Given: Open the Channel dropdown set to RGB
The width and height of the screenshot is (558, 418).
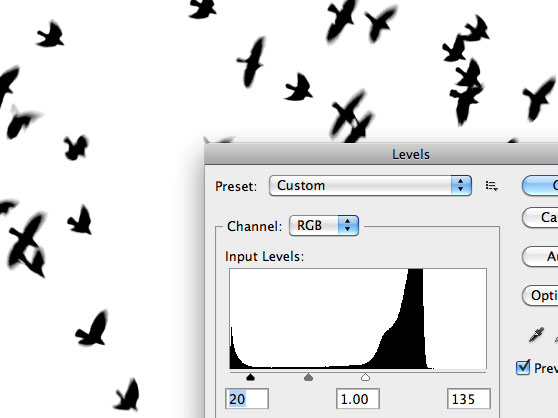Looking at the screenshot, I should 324,226.
